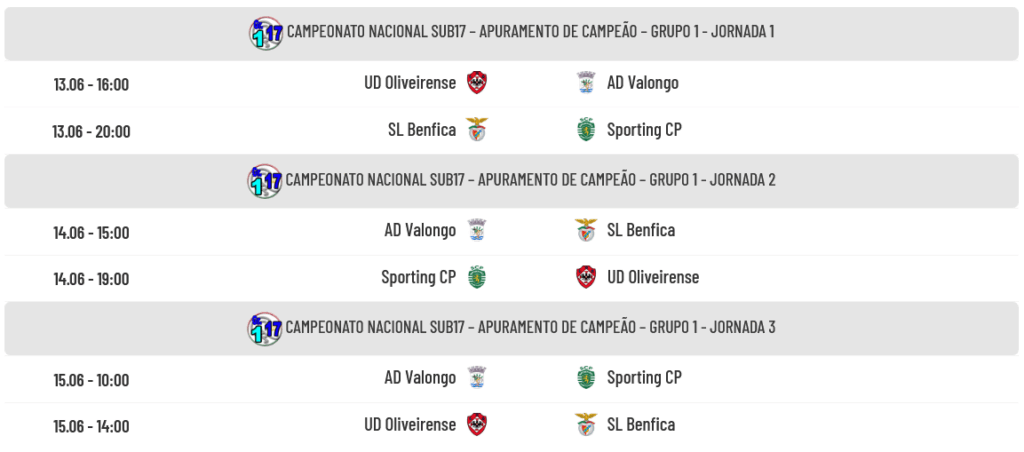The height and width of the screenshot is (452, 1024).
Task: Click SL Benfica crest in 14.06 15:00 match
Action: click(x=586, y=230)
